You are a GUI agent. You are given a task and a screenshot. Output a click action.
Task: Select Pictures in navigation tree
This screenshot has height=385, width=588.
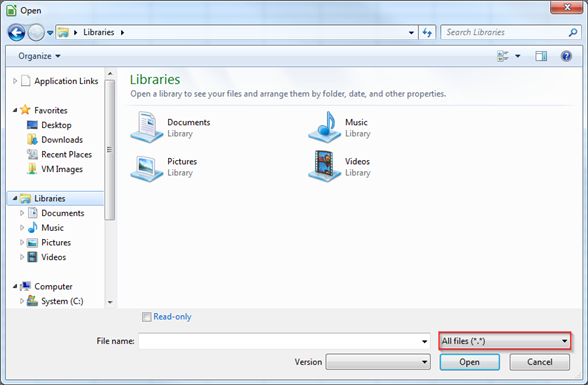tap(56, 243)
